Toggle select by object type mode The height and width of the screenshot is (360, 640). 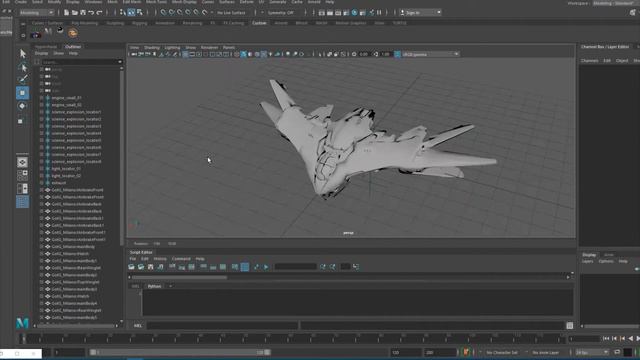pyautogui.click(x=131, y=13)
